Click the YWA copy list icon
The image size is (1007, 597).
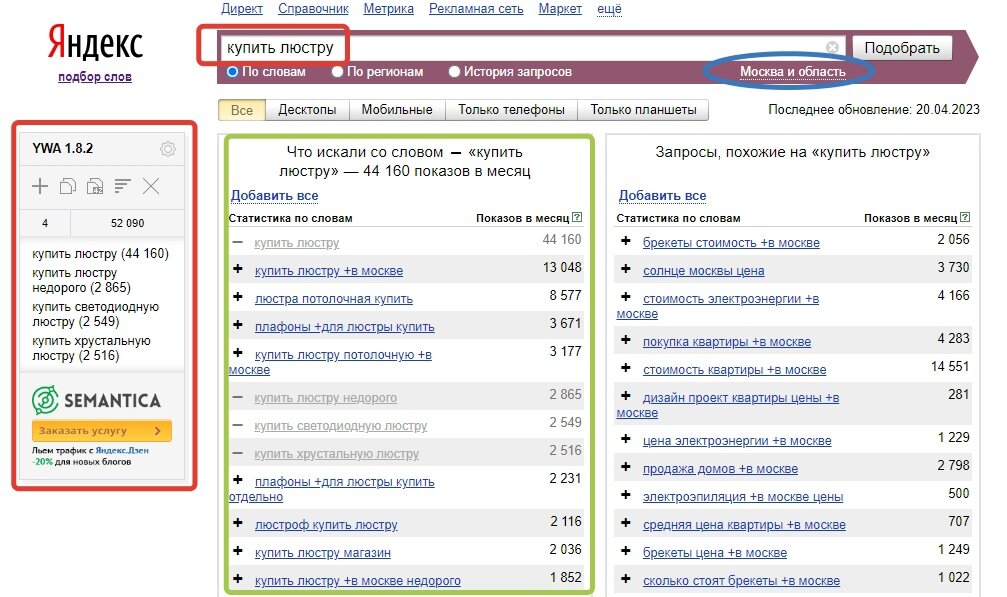tap(67, 186)
